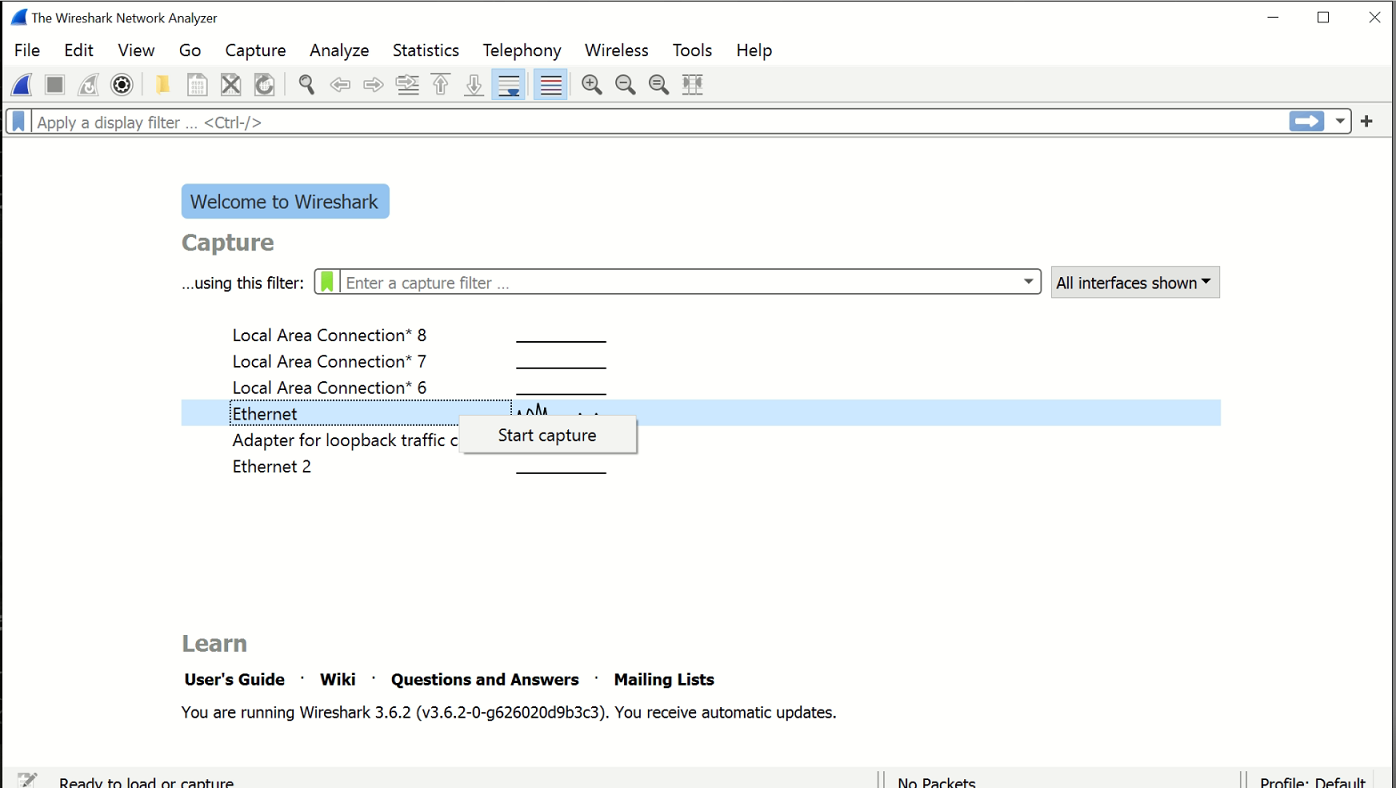This screenshot has width=1396, height=788.
Task: Toggle packet colorization rules
Action: 551,85
